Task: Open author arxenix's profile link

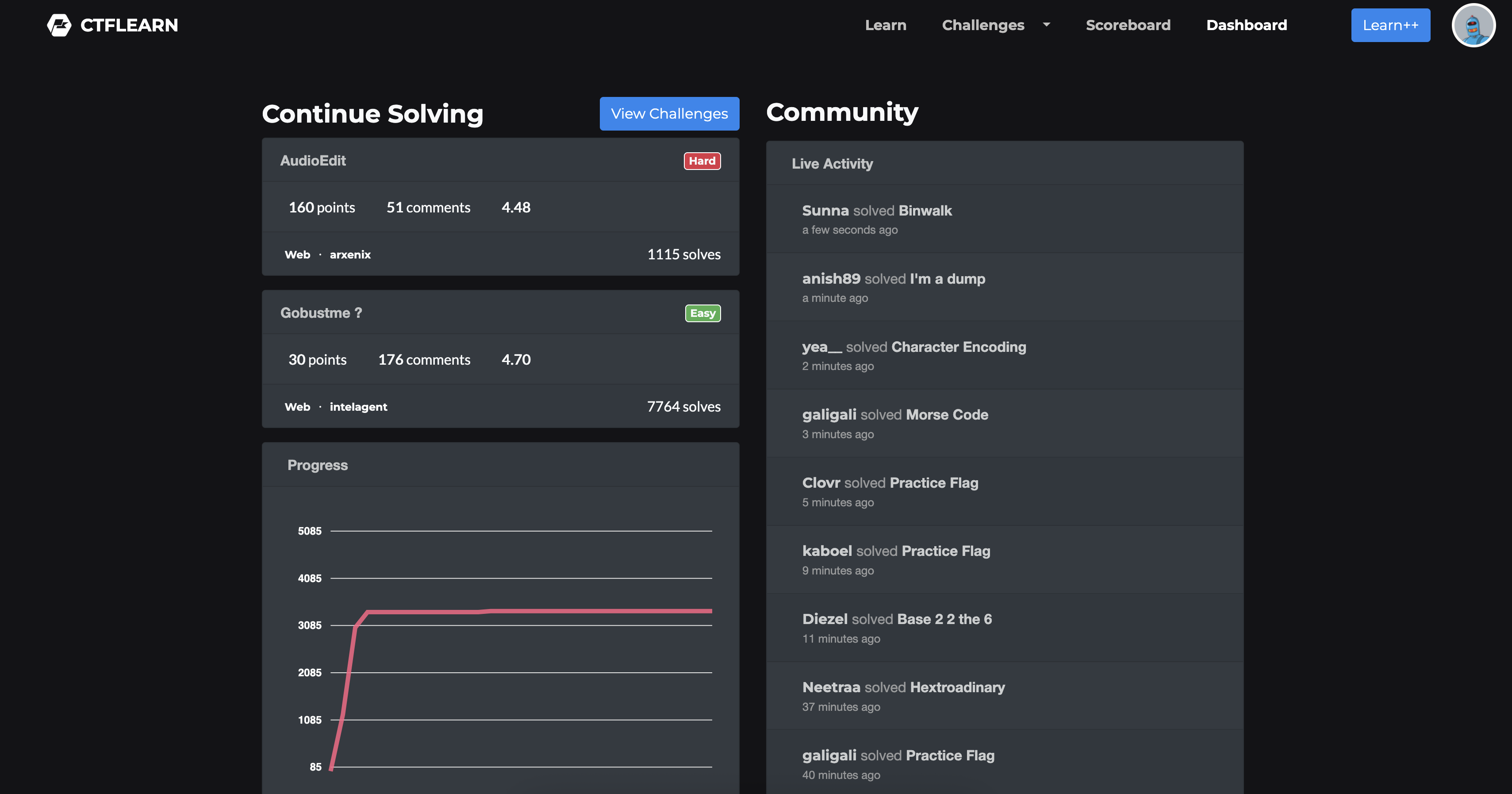Action: (350, 254)
